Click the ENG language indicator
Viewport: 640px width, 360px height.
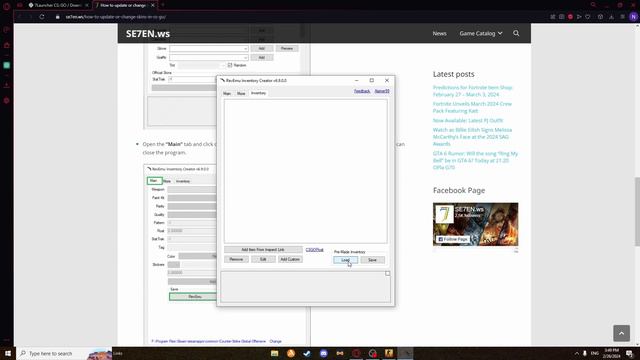pos(595,353)
